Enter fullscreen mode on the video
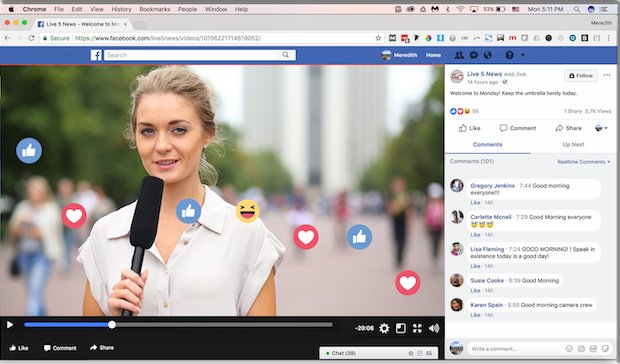The height and width of the screenshot is (364, 620). click(x=417, y=328)
